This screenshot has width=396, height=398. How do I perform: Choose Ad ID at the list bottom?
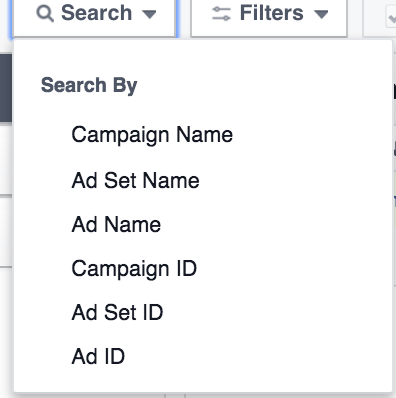[x=98, y=356]
